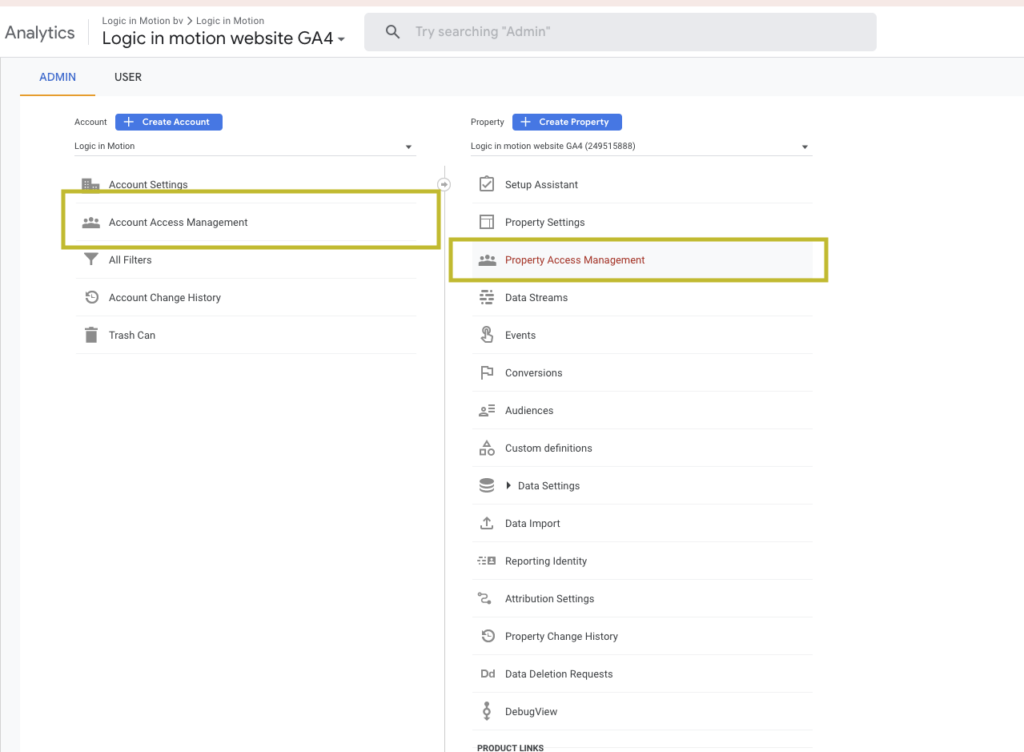This screenshot has width=1024, height=752.
Task: Click the All Filters funnel icon
Action: coord(91,260)
